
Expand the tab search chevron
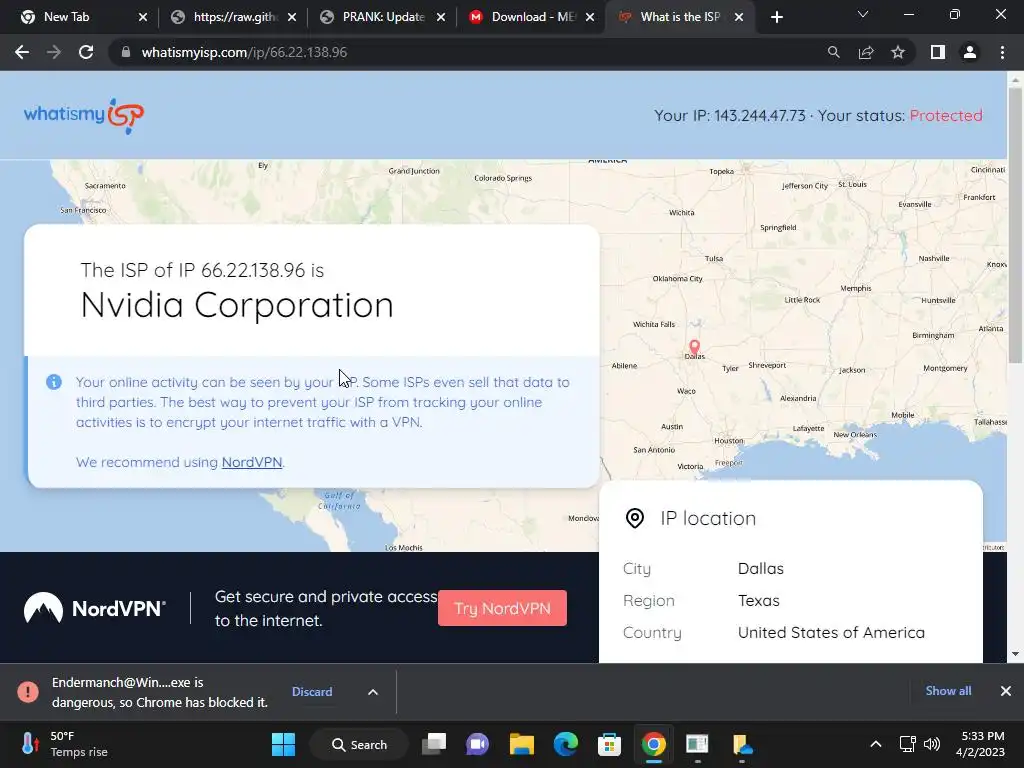click(863, 14)
